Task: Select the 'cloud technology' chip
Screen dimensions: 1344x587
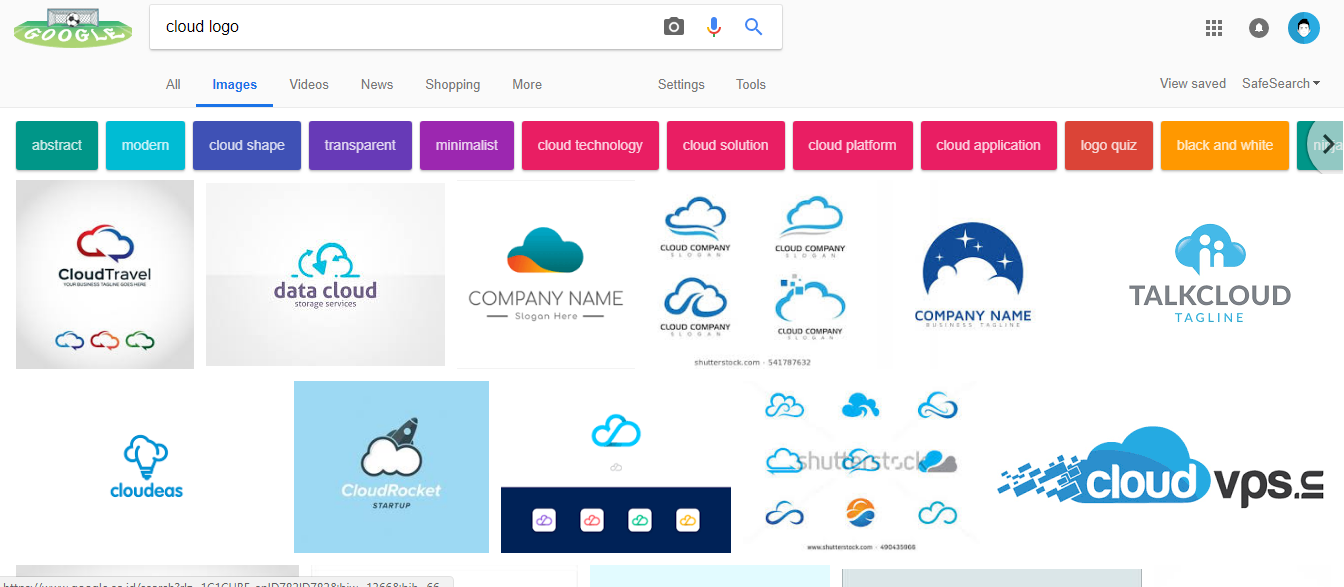Action: pos(590,145)
